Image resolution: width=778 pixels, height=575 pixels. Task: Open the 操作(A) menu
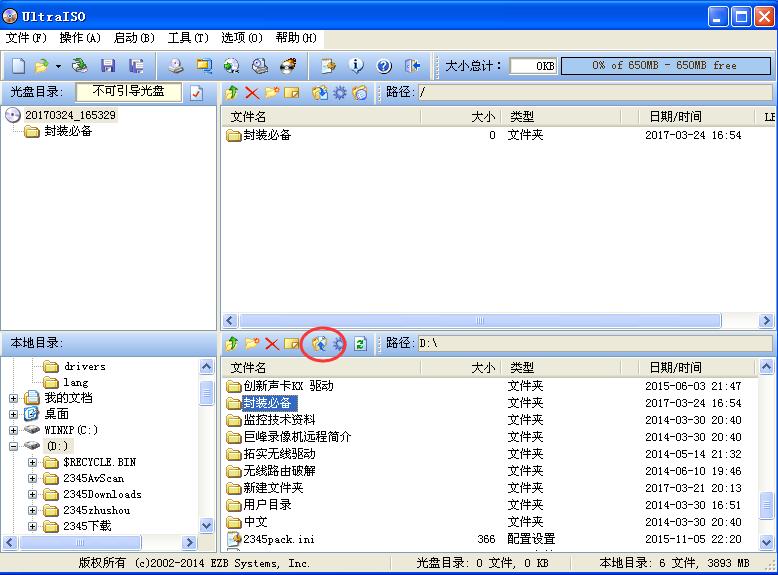80,38
